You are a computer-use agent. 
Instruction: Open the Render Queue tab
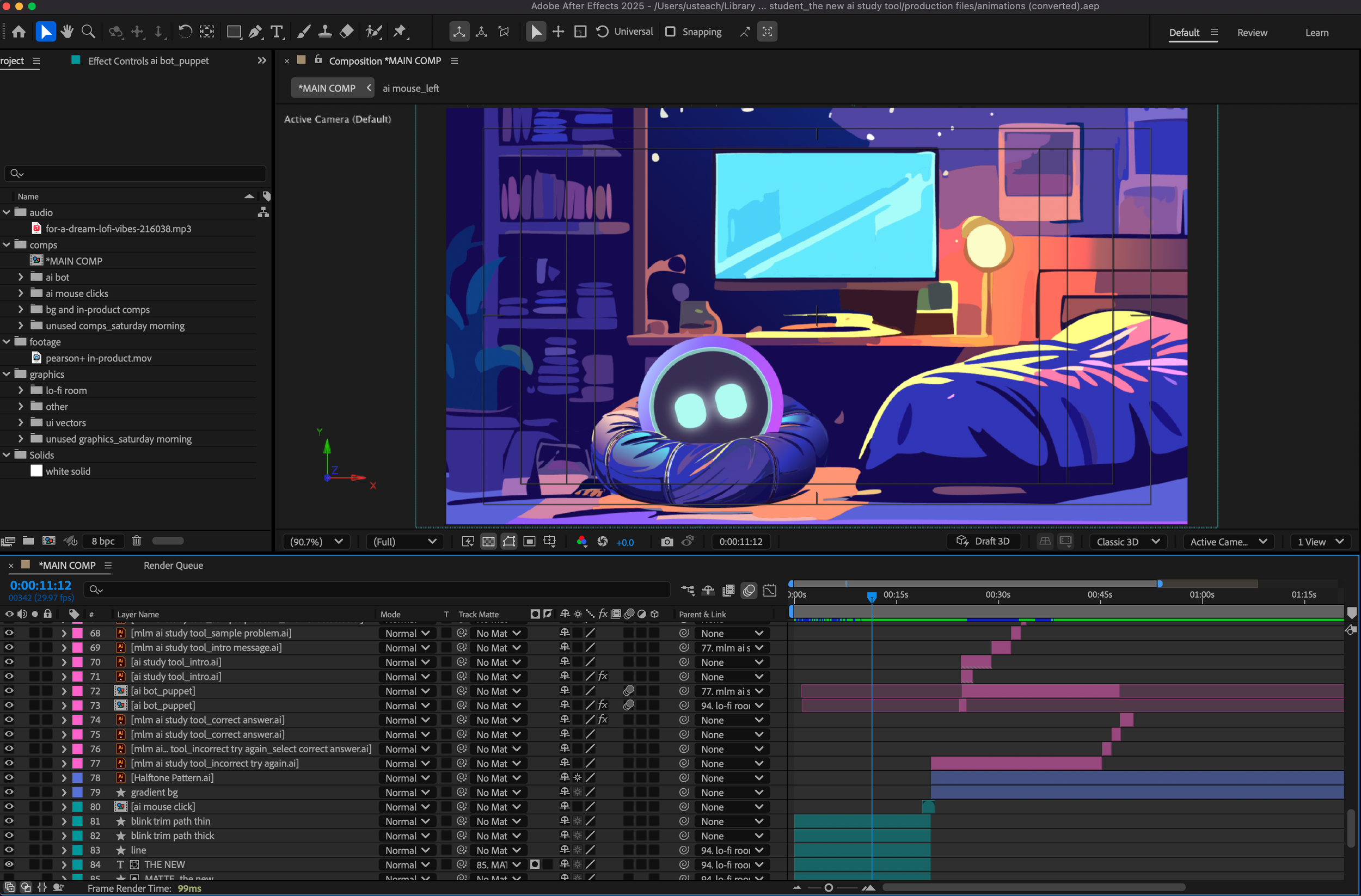173,565
